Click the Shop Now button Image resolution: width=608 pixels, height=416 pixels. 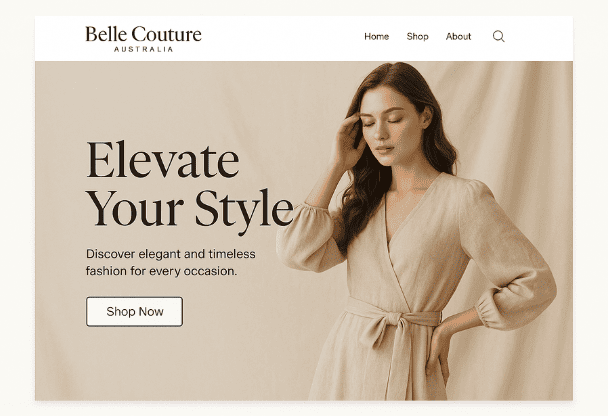(134, 312)
